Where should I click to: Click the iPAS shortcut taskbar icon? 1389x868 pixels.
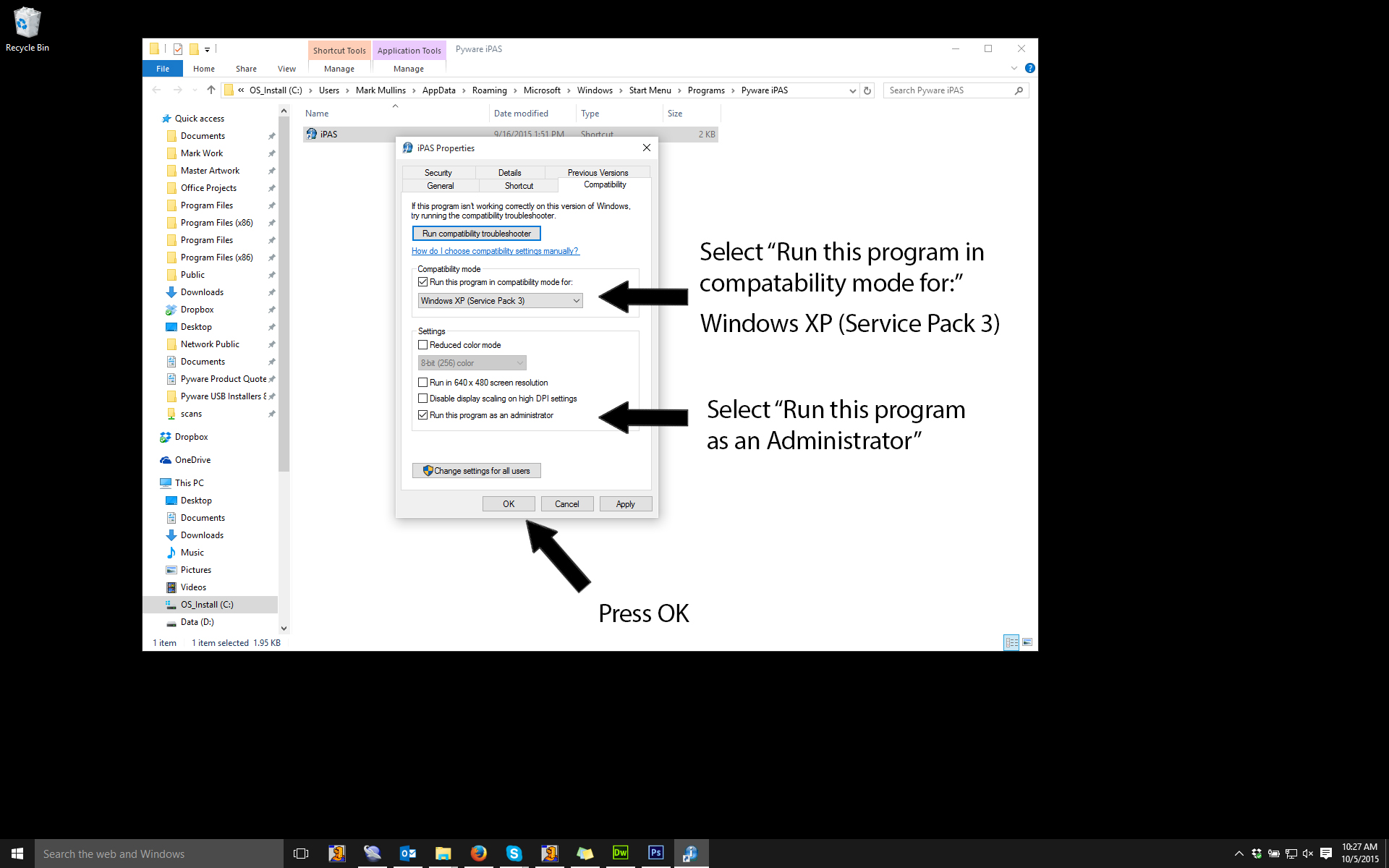[x=691, y=854]
